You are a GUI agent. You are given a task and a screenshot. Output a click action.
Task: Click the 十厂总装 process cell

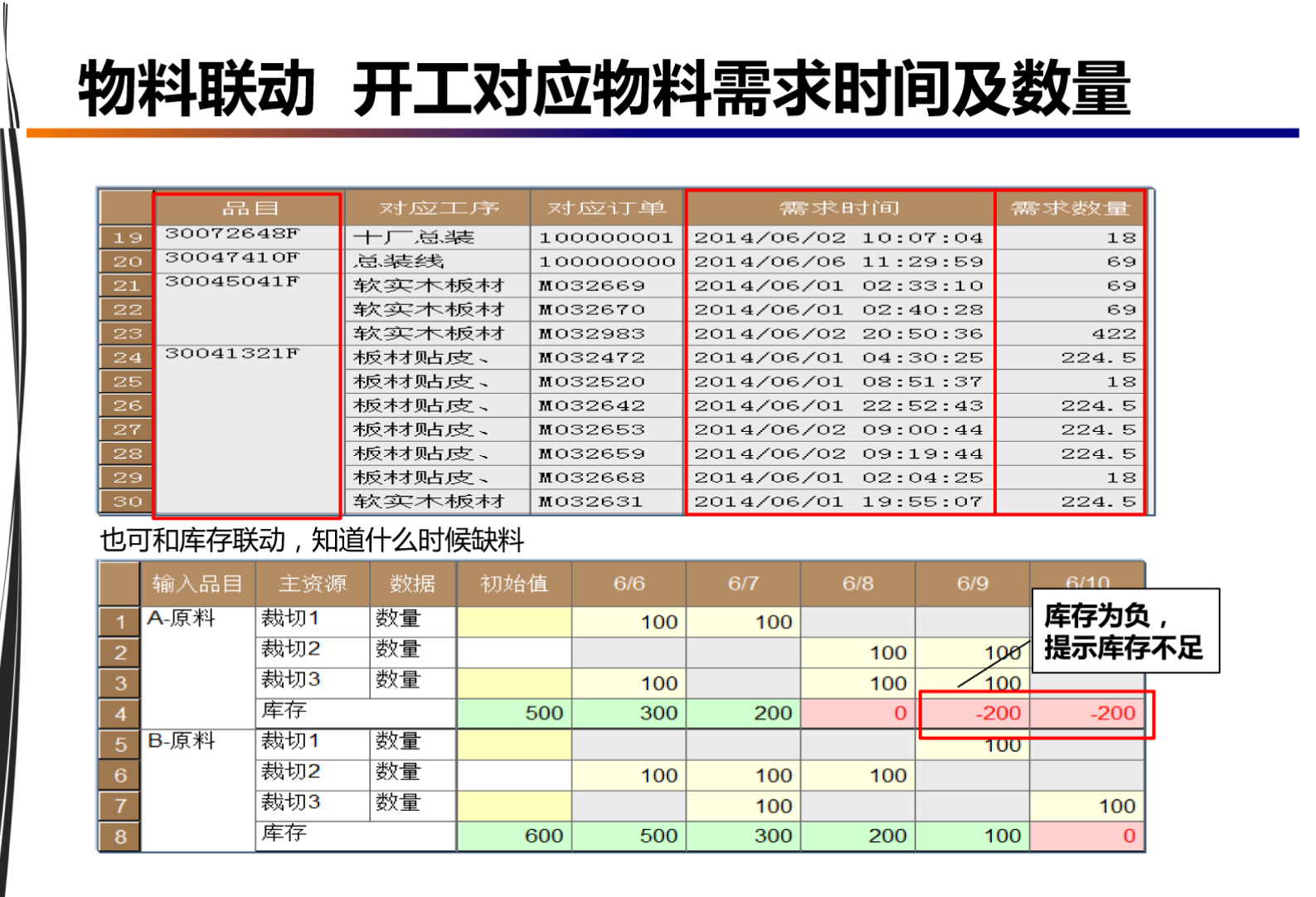coord(438,237)
